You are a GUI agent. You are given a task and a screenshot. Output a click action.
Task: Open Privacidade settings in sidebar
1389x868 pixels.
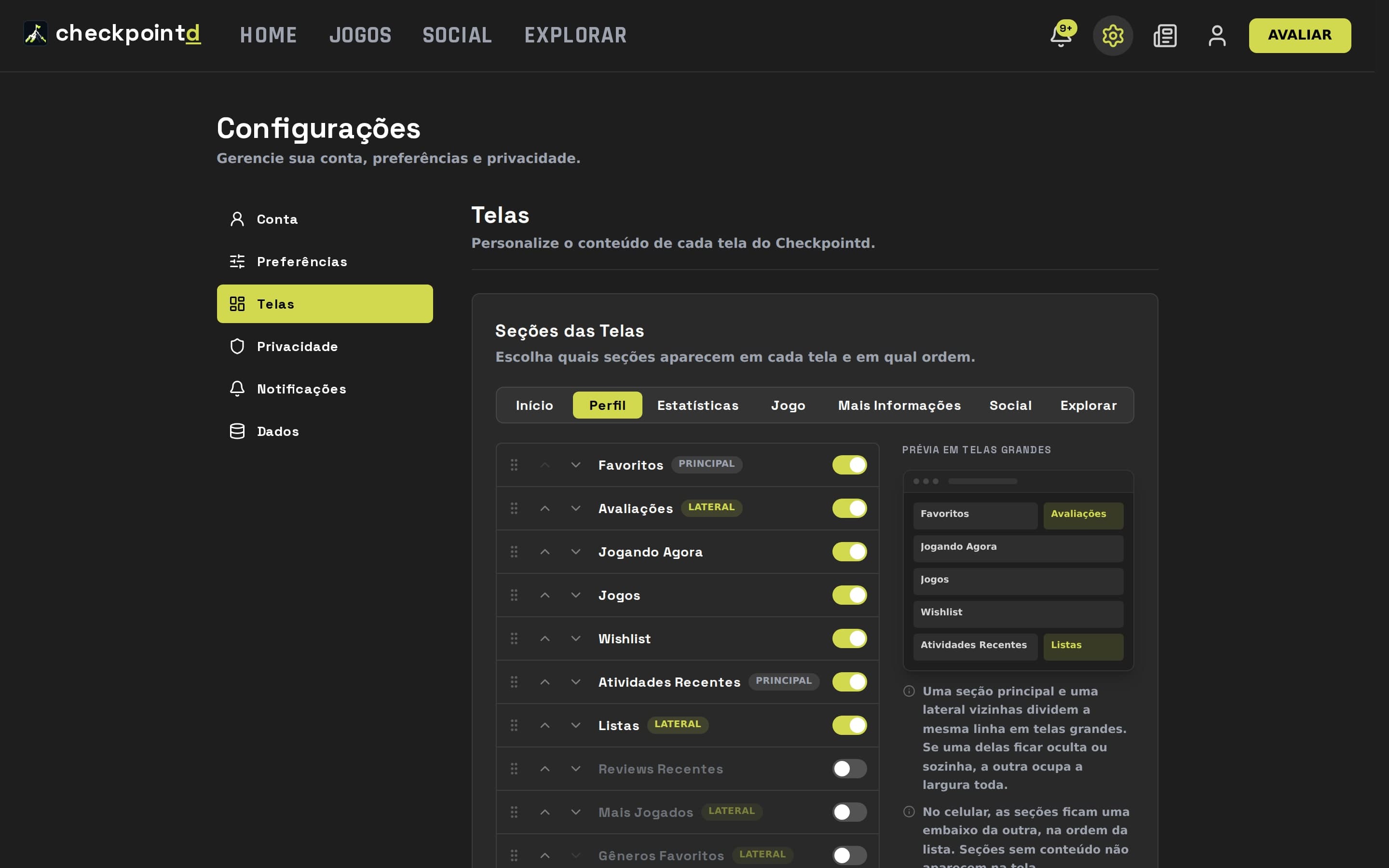(325, 346)
